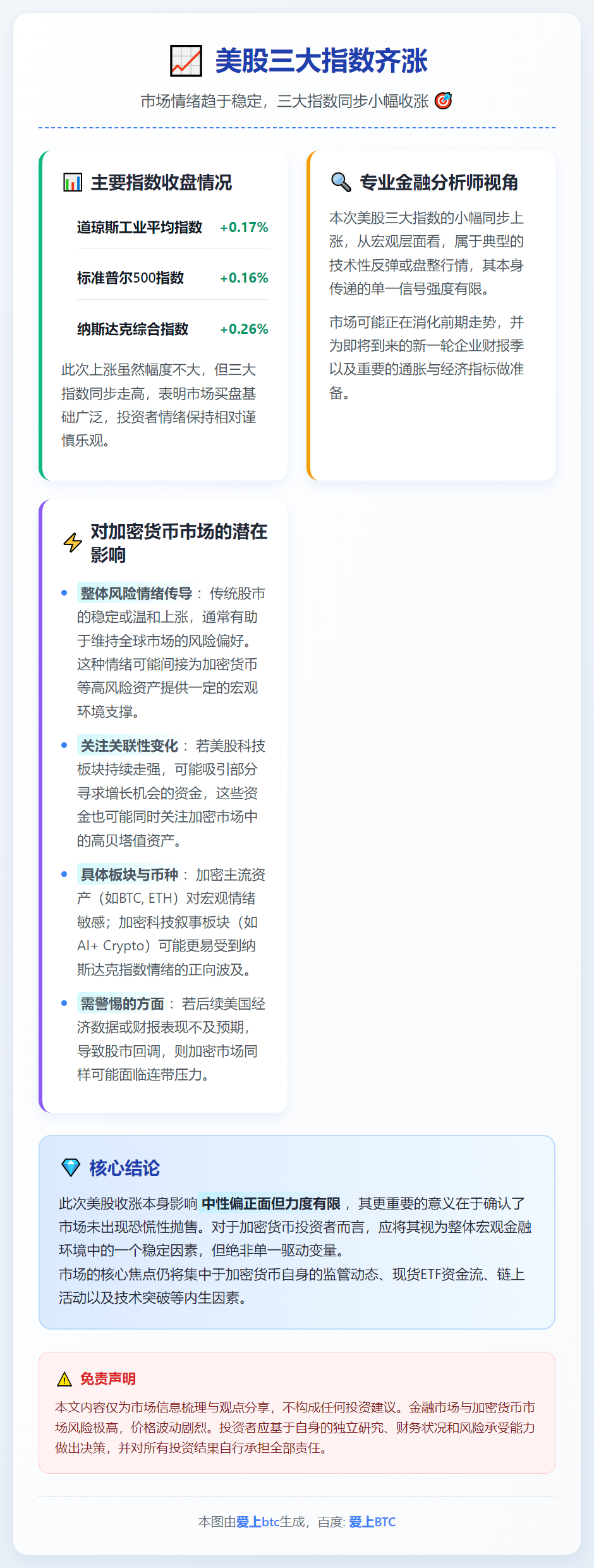Click the dart target emoji in subtitle
Screen dimensions: 594x1568
point(444,101)
